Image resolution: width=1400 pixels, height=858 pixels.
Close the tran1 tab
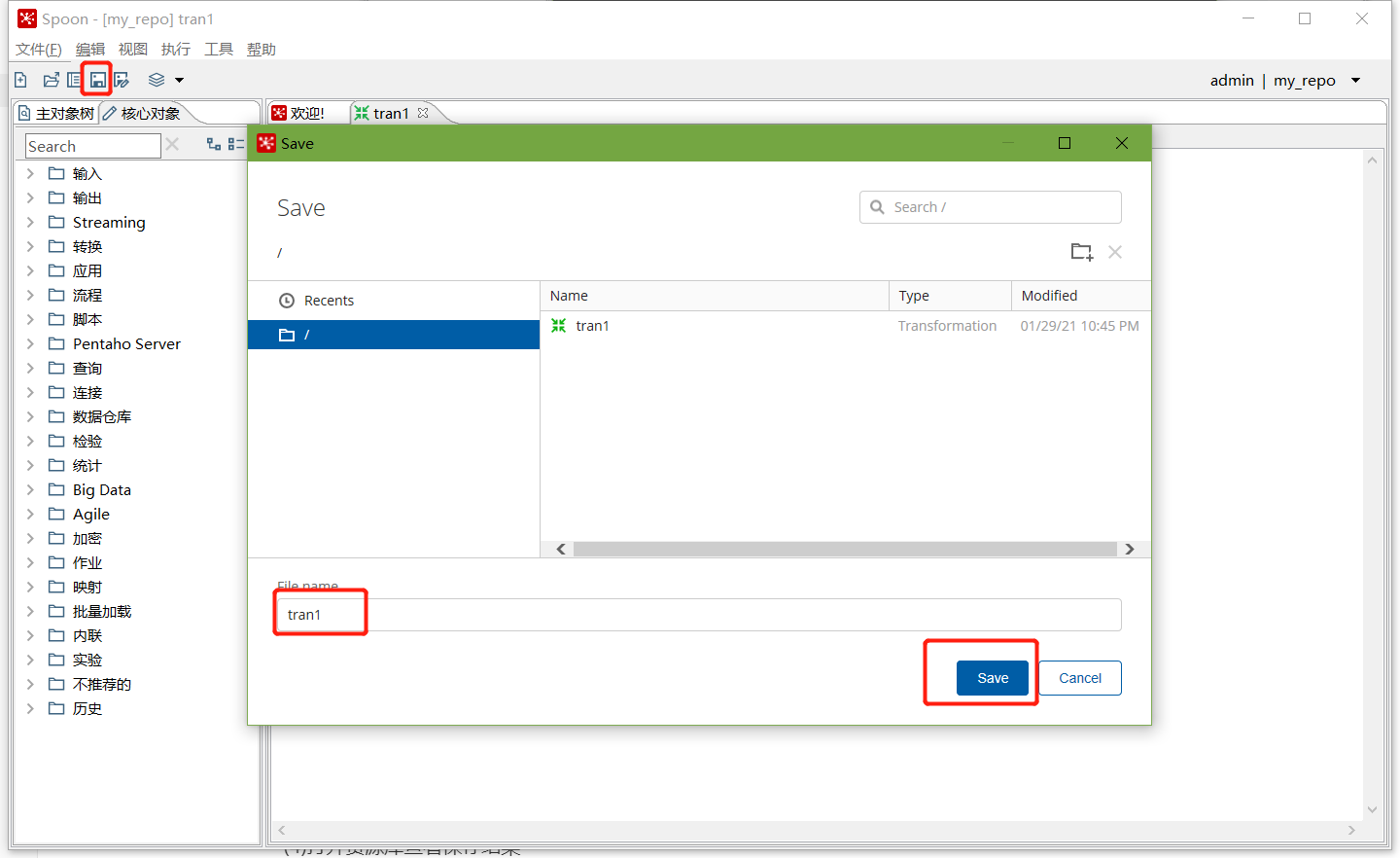coord(423,113)
